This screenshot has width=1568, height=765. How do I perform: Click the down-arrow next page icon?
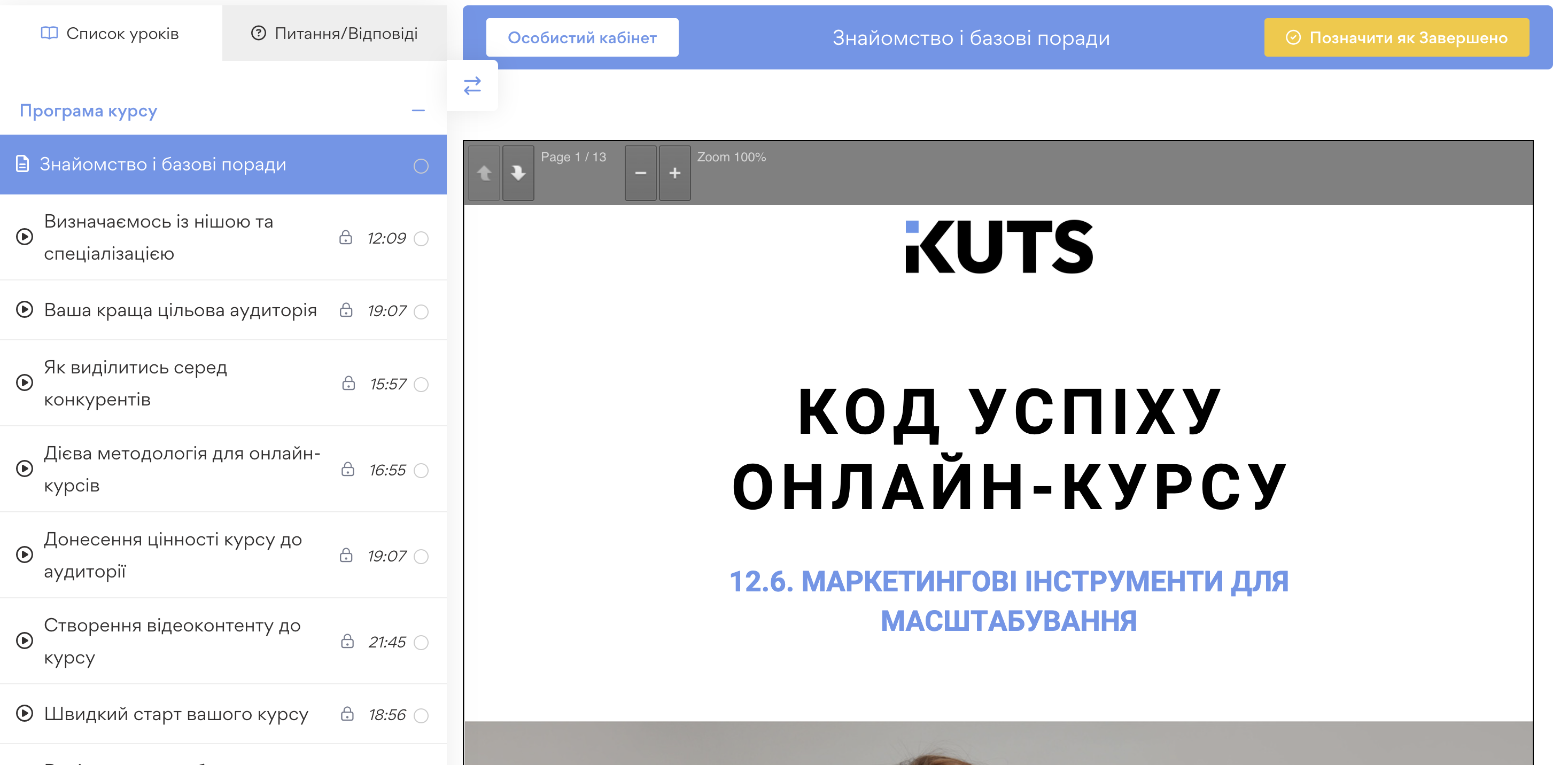coord(518,173)
